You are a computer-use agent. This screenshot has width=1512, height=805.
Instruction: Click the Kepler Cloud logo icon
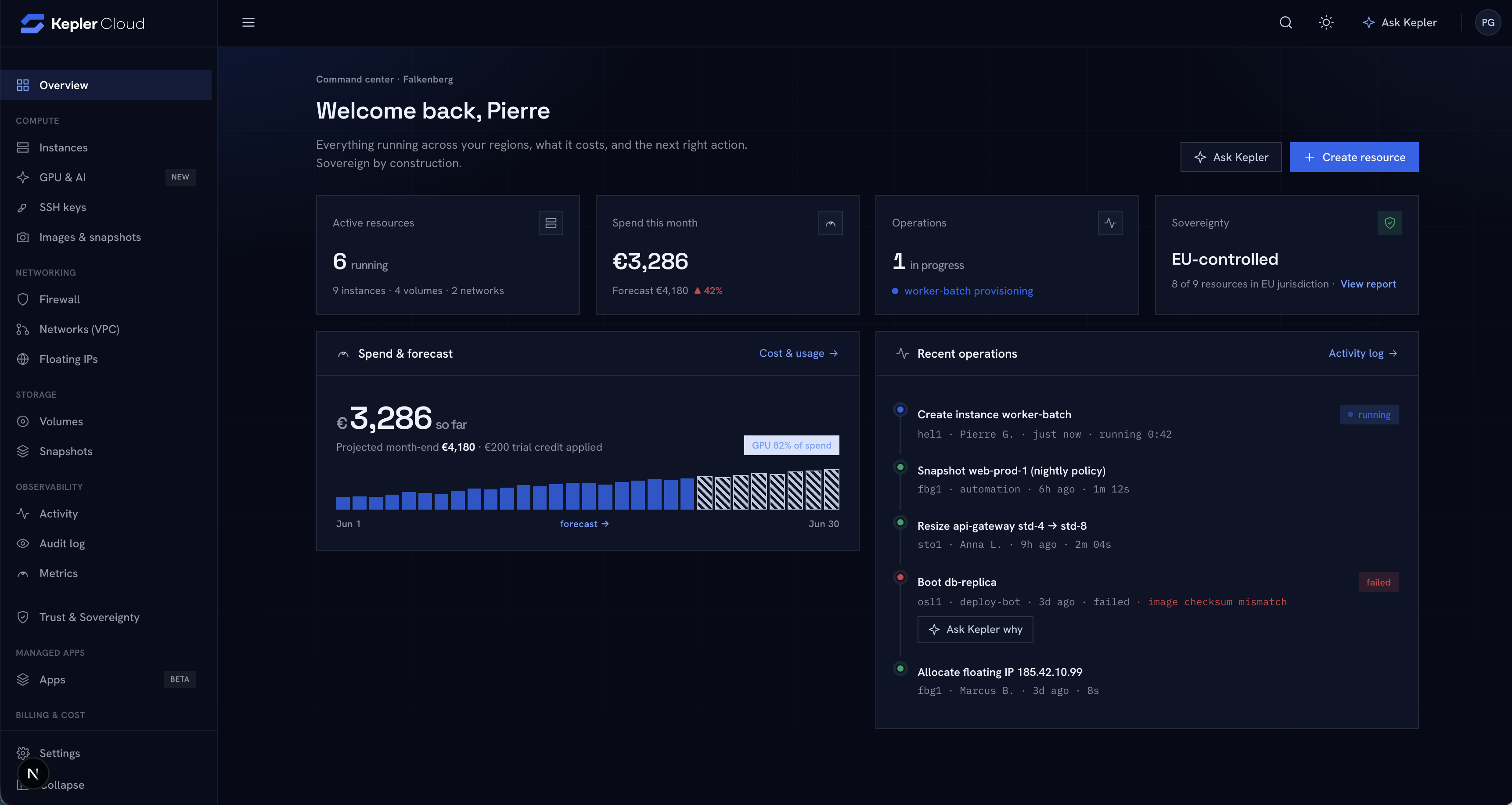(x=32, y=23)
